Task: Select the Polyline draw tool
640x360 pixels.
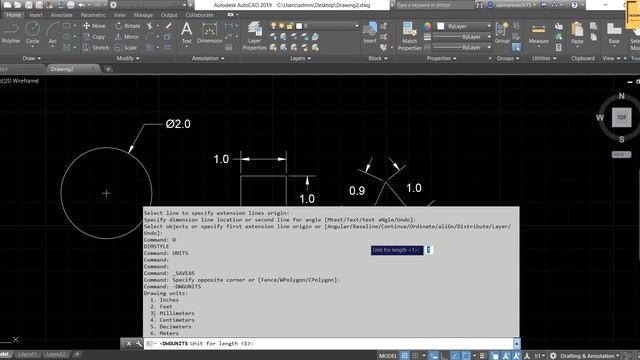Action: (11, 33)
